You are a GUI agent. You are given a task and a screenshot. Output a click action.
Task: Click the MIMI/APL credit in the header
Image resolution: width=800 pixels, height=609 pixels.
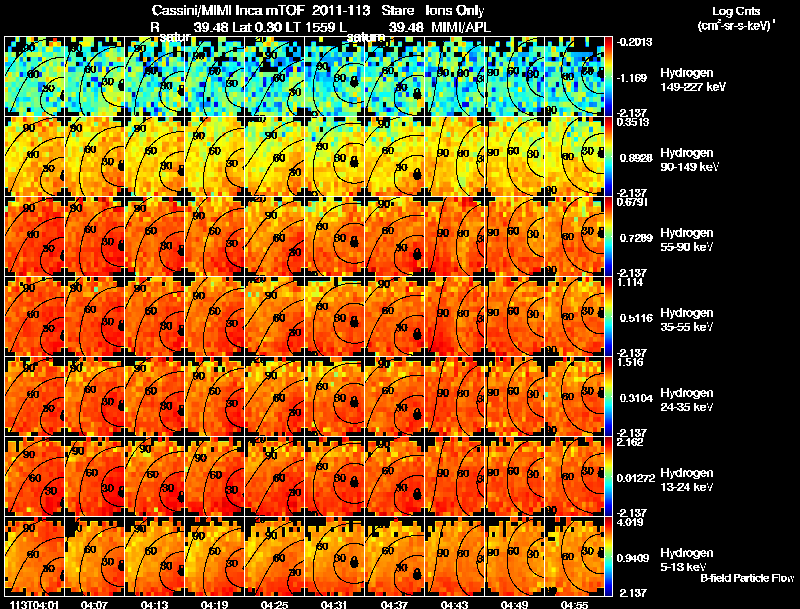click(x=461, y=27)
